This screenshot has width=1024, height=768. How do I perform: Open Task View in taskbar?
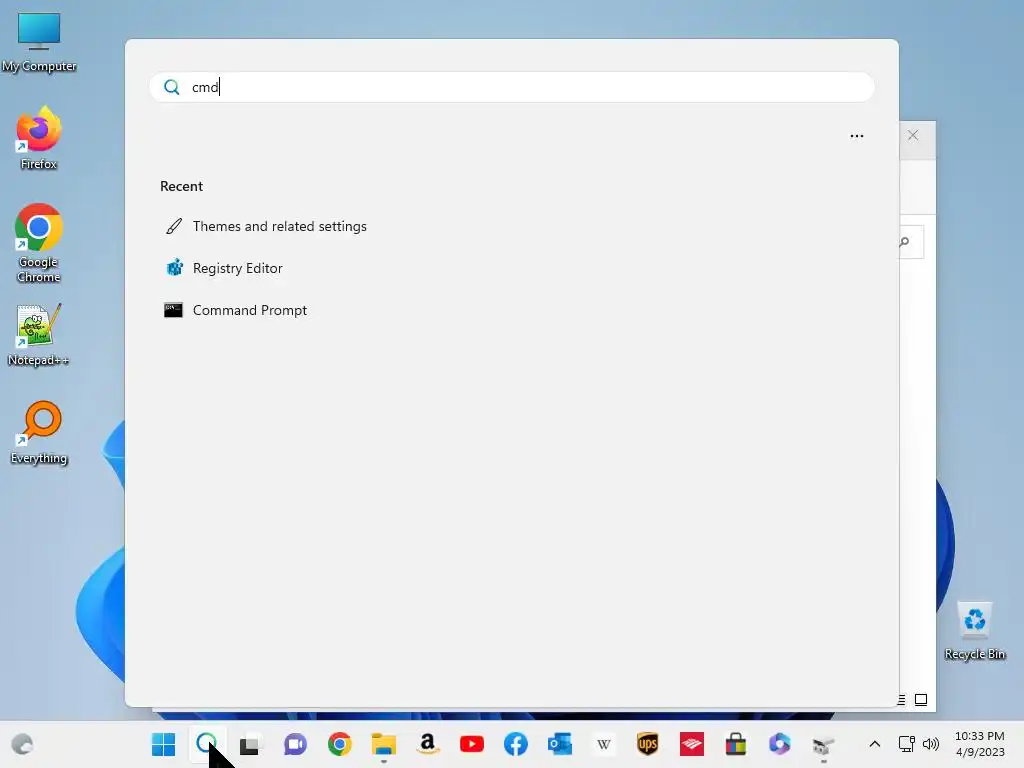249,744
